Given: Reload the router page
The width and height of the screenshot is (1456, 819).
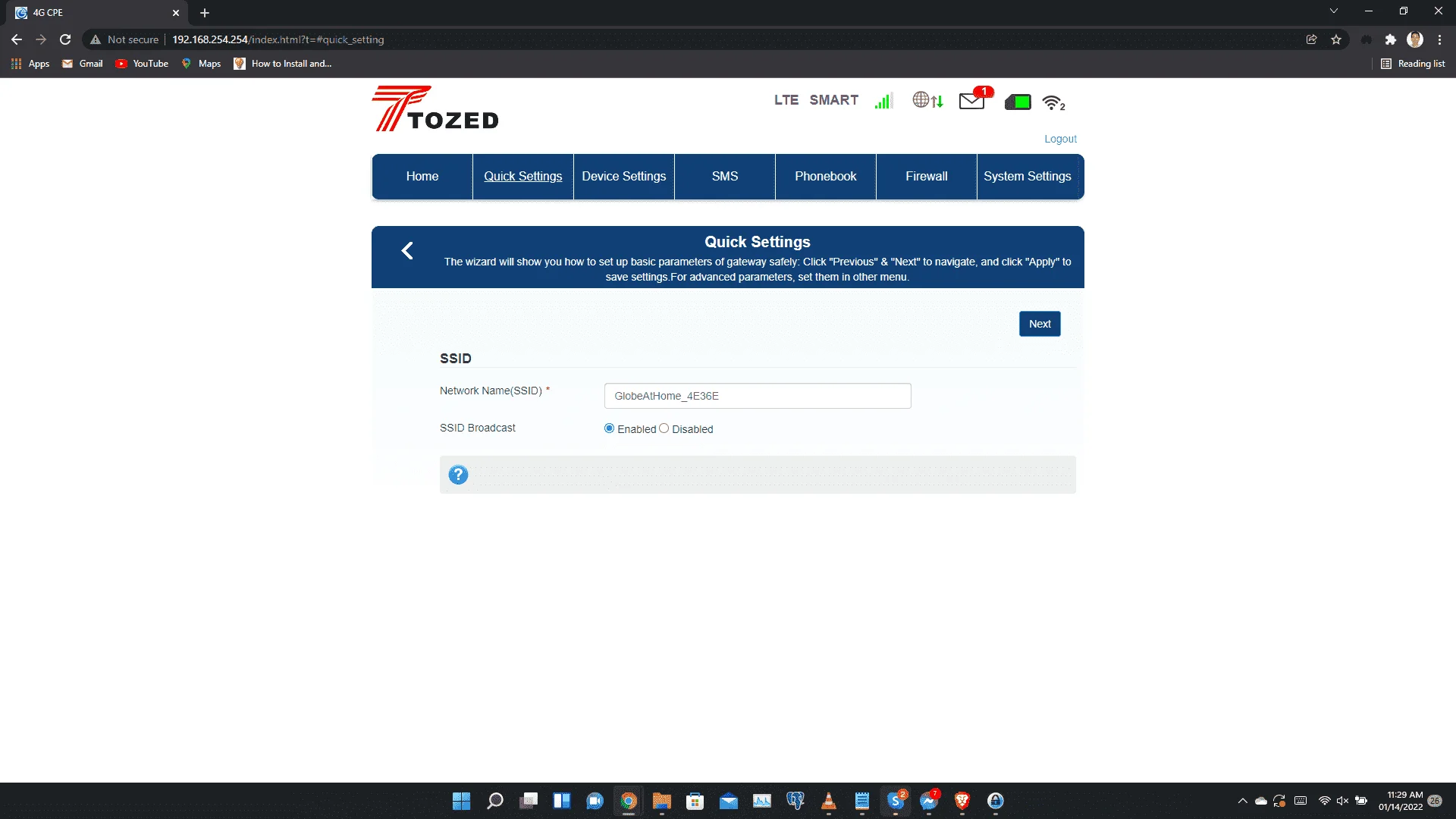Looking at the screenshot, I should 65,39.
